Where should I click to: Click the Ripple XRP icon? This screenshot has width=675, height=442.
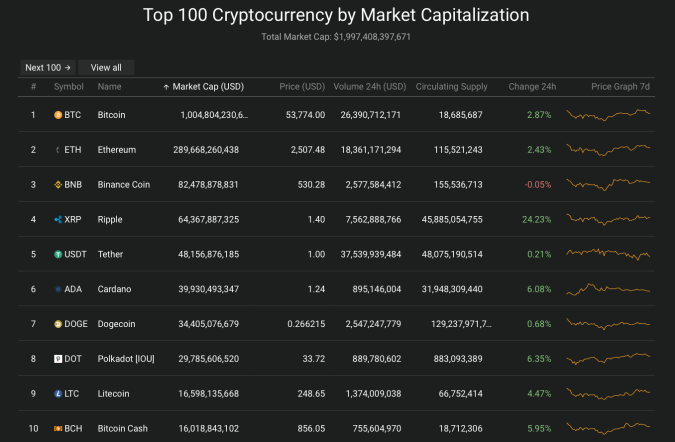58,219
